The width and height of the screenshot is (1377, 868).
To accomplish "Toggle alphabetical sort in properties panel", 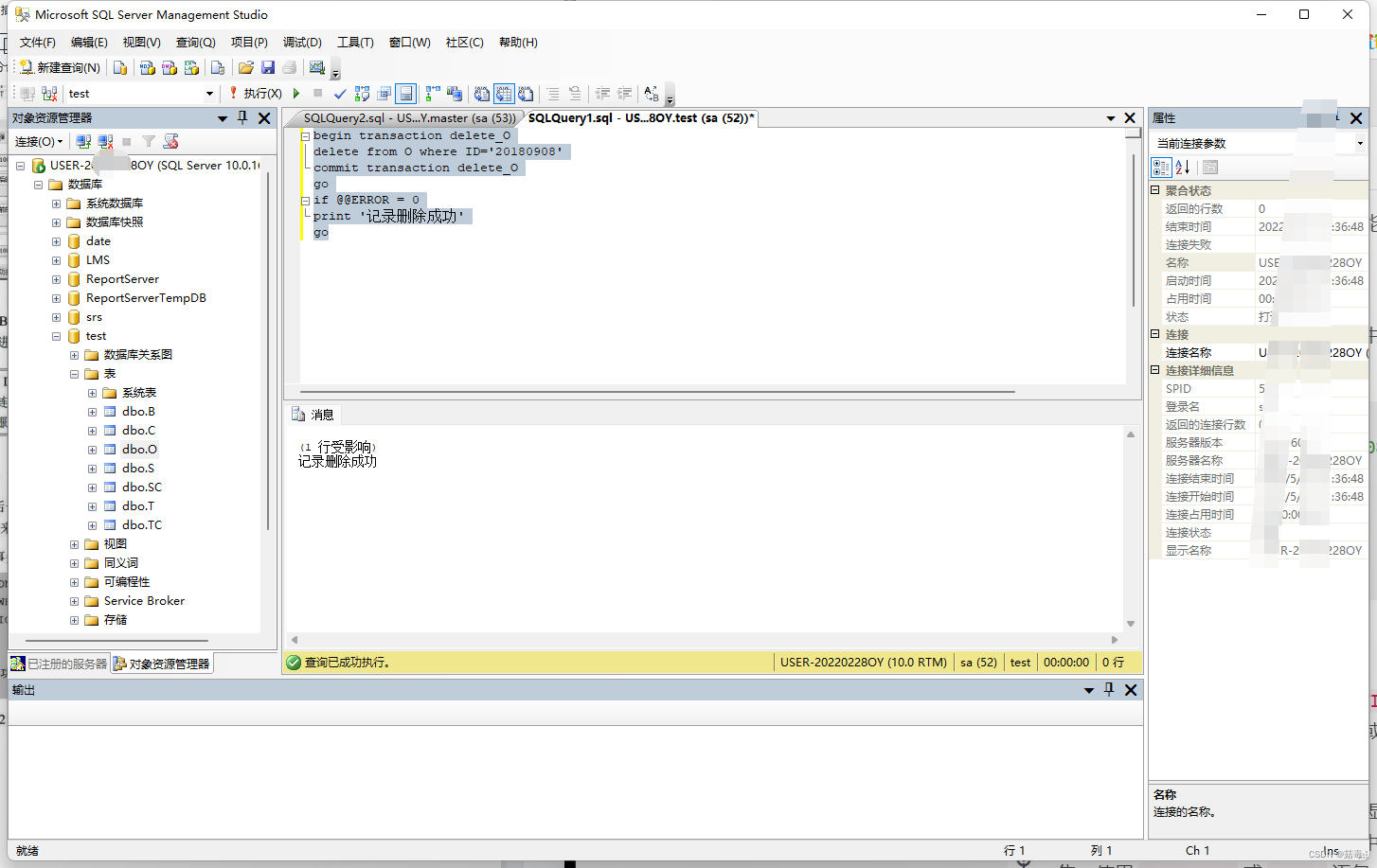I will (x=1183, y=168).
